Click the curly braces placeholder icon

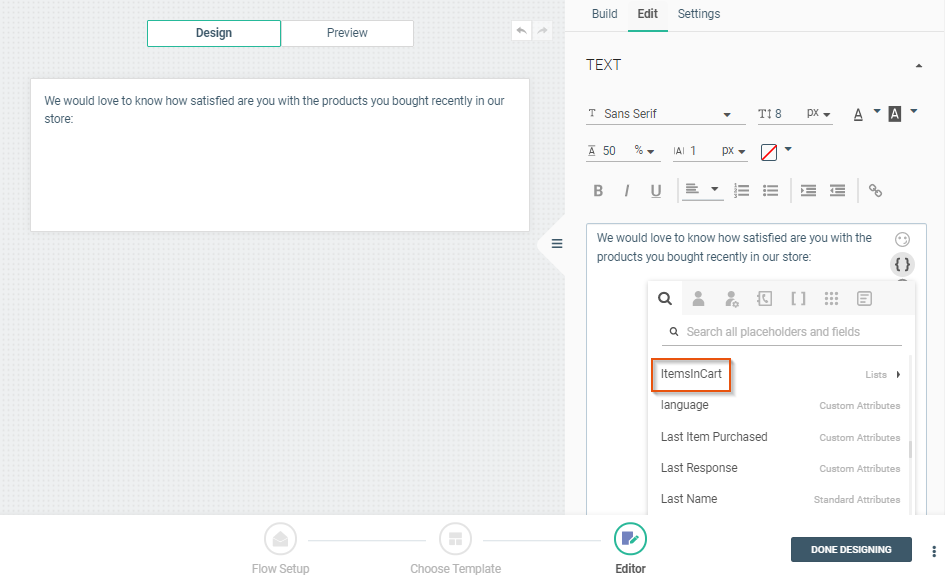point(902,265)
